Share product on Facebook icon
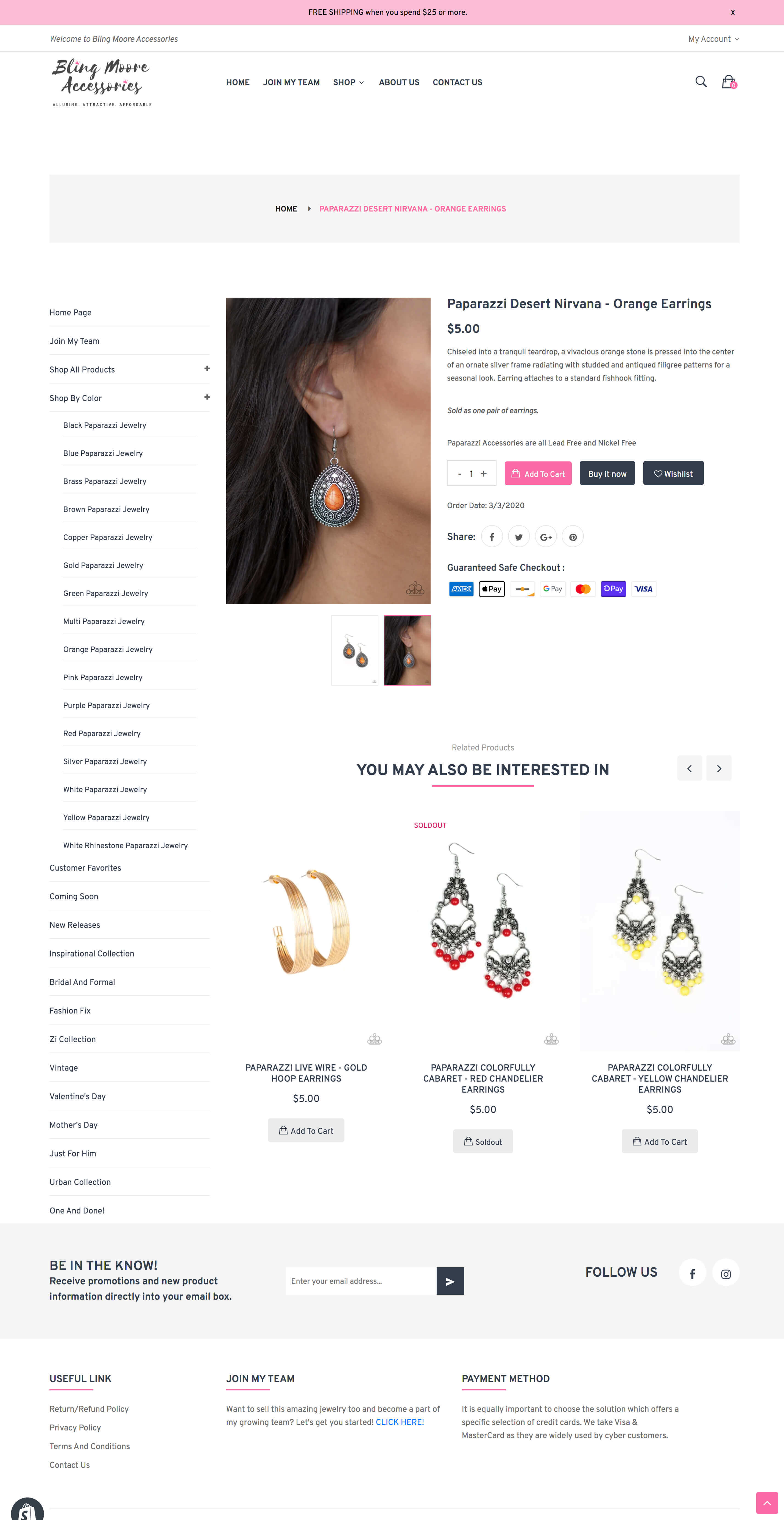The height and width of the screenshot is (1520, 784). [x=491, y=536]
